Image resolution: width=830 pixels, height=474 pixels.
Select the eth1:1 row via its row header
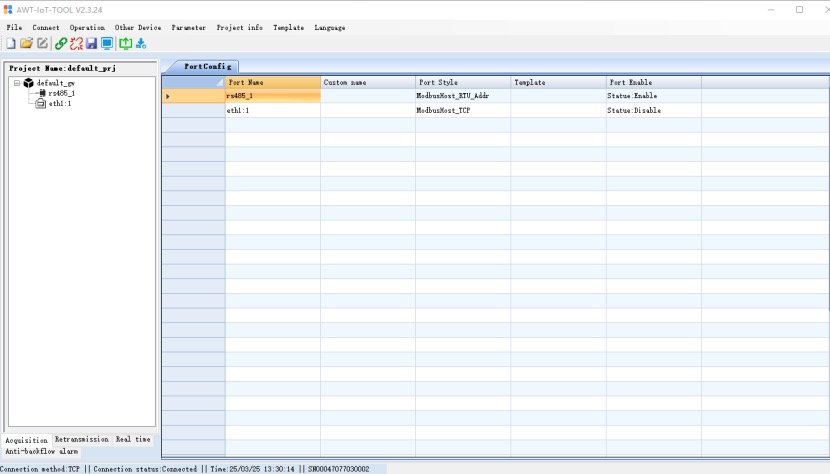[x=194, y=110]
